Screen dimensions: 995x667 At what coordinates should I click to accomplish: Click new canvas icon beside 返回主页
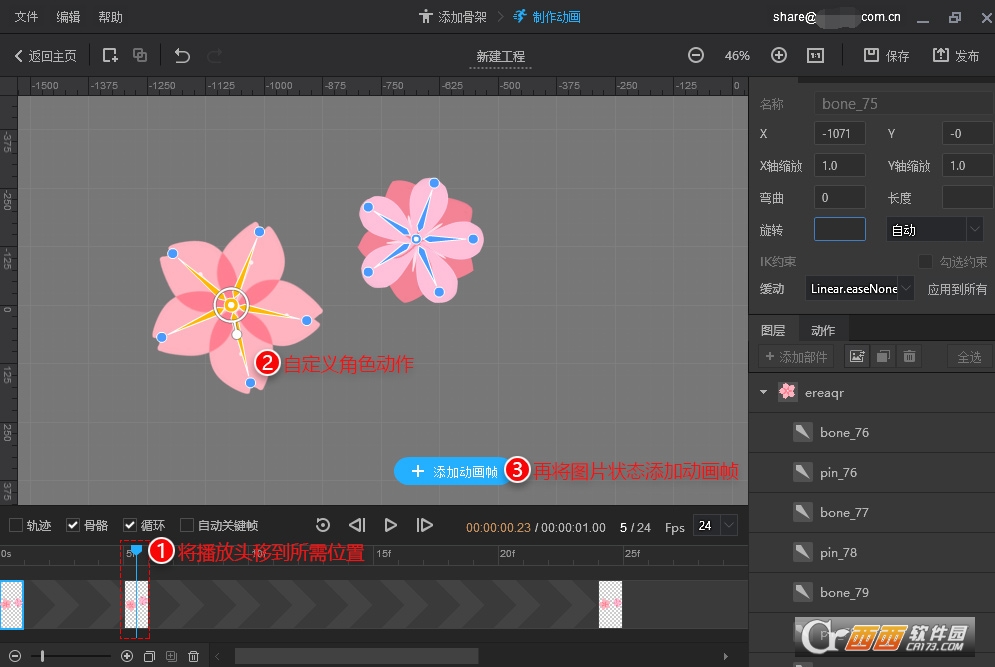(x=110, y=56)
